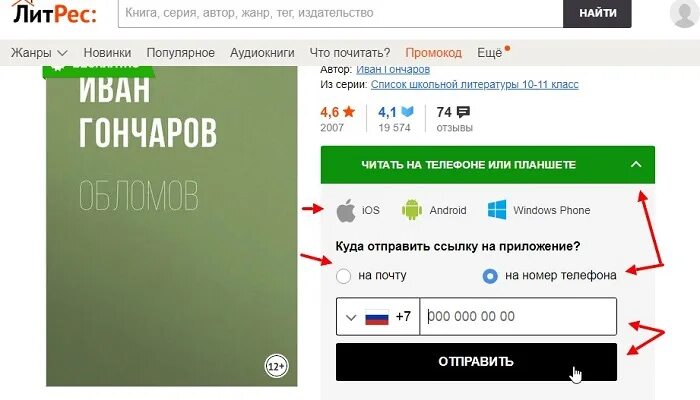Go to ЛитРес home via logo
Screen dimensions: 700x400
pos(54,13)
